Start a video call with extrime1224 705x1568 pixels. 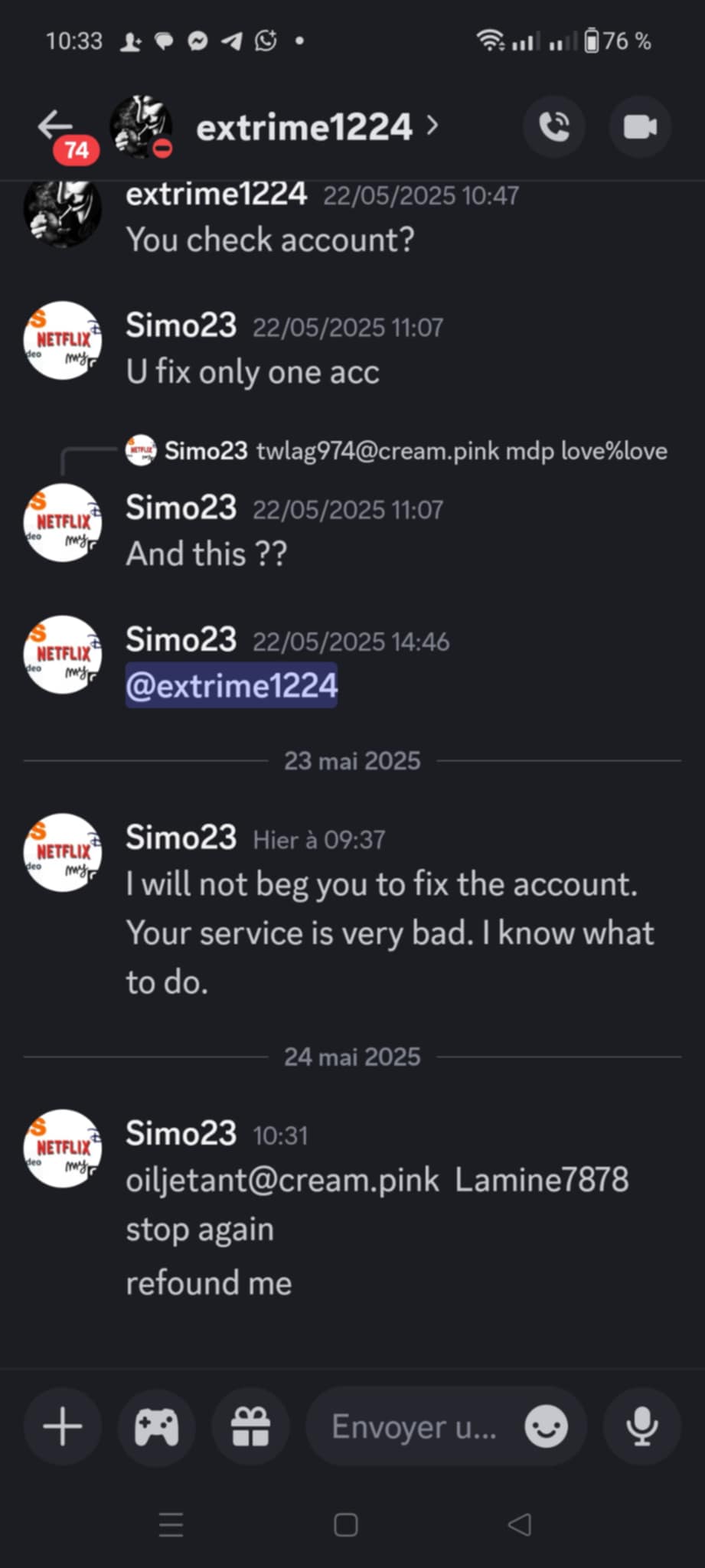click(640, 126)
